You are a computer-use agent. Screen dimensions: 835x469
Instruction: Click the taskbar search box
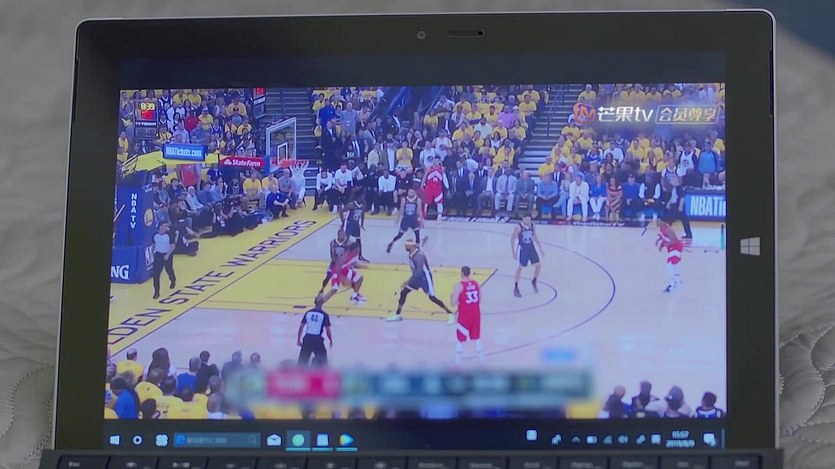pos(217,440)
